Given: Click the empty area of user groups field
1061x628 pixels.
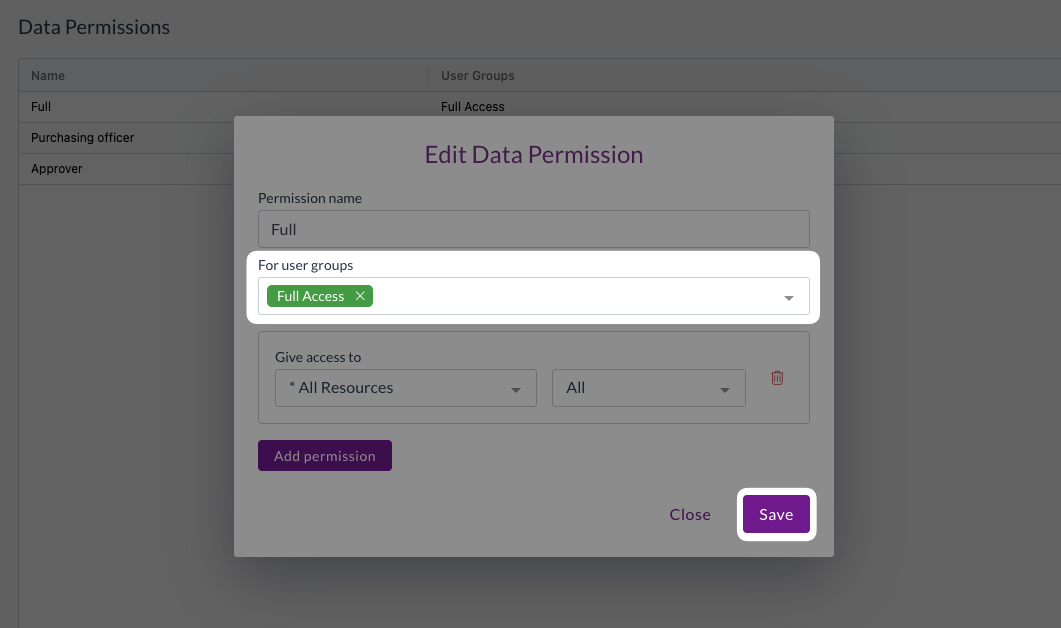Looking at the screenshot, I should (x=570, y=296).
